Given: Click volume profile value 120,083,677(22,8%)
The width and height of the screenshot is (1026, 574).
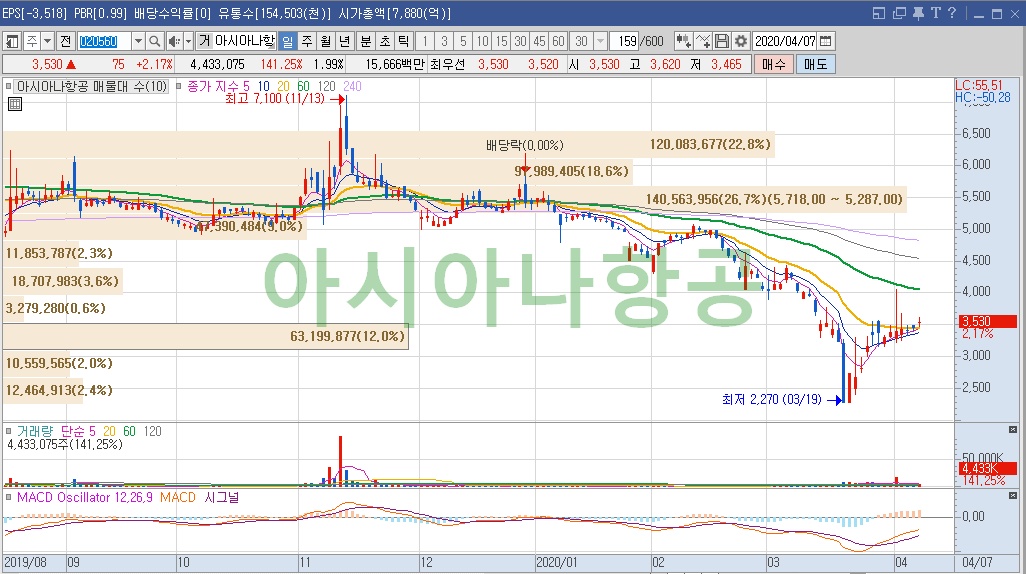Looking at the screenshot, I should tap(710, 145).
